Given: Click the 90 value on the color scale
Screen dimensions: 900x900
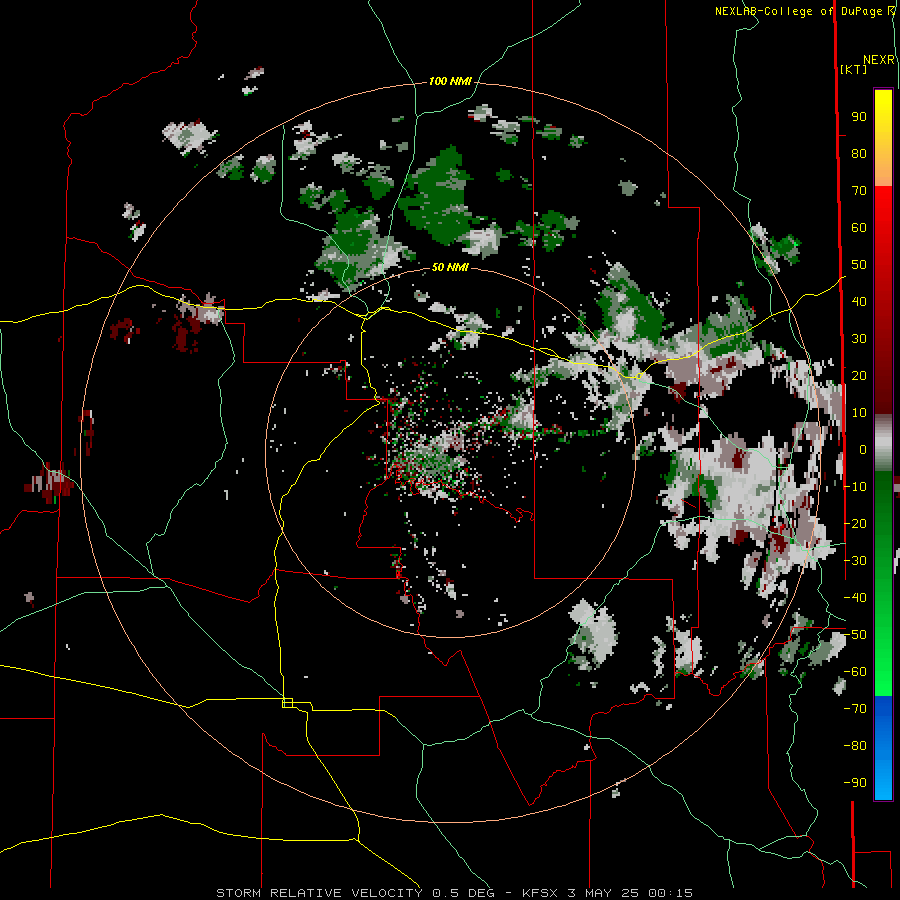Looking at the screenshot, I should pyautogui.click(x=859, y=117).
